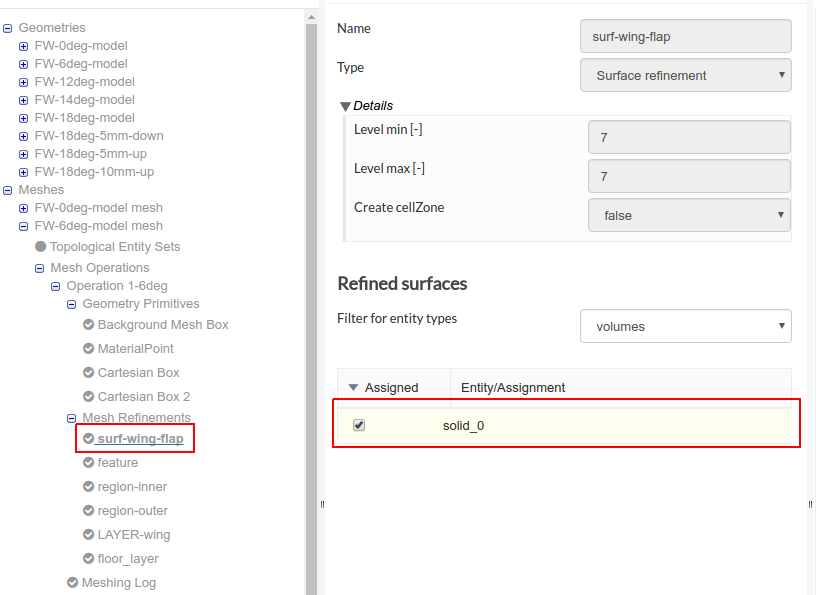
Task: Open the region-outer refinement item
Action: tap(133, 511)
